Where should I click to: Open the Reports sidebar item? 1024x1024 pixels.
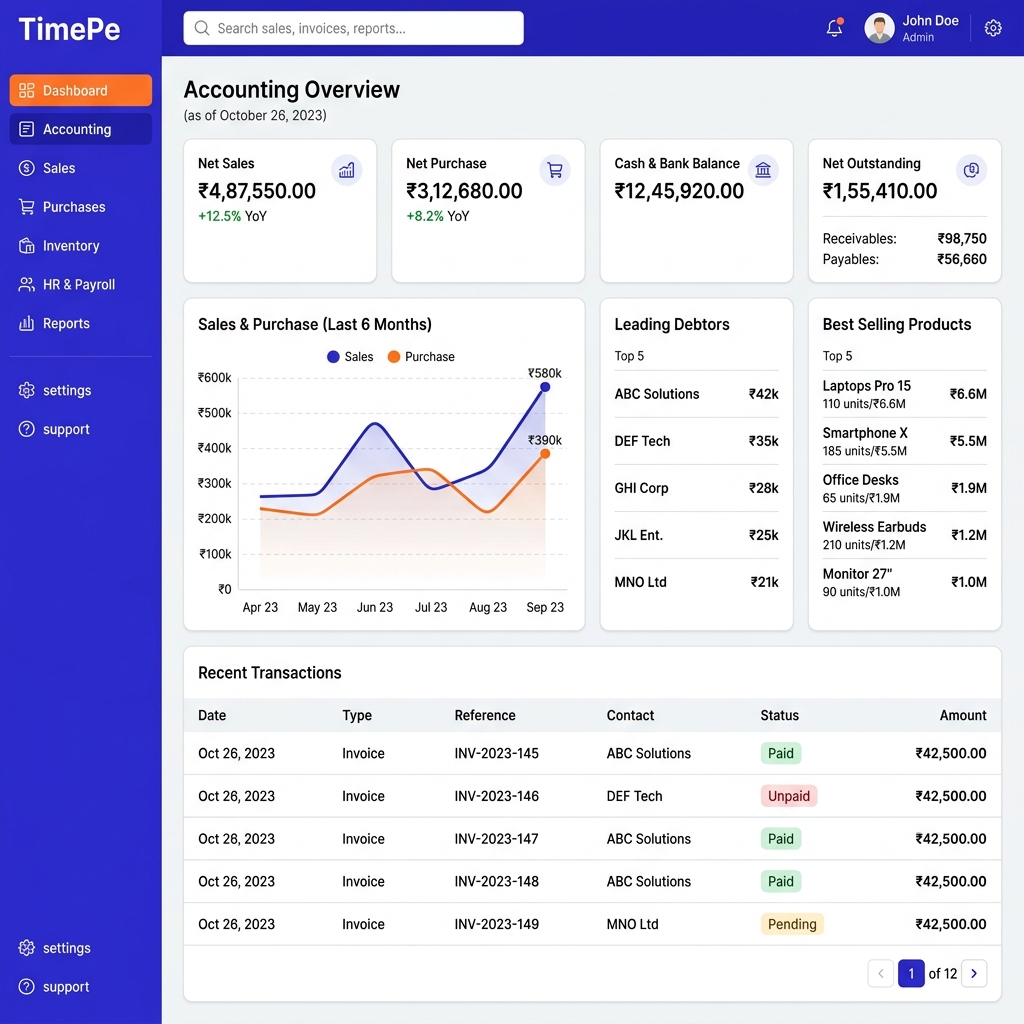tap(81, 323)
